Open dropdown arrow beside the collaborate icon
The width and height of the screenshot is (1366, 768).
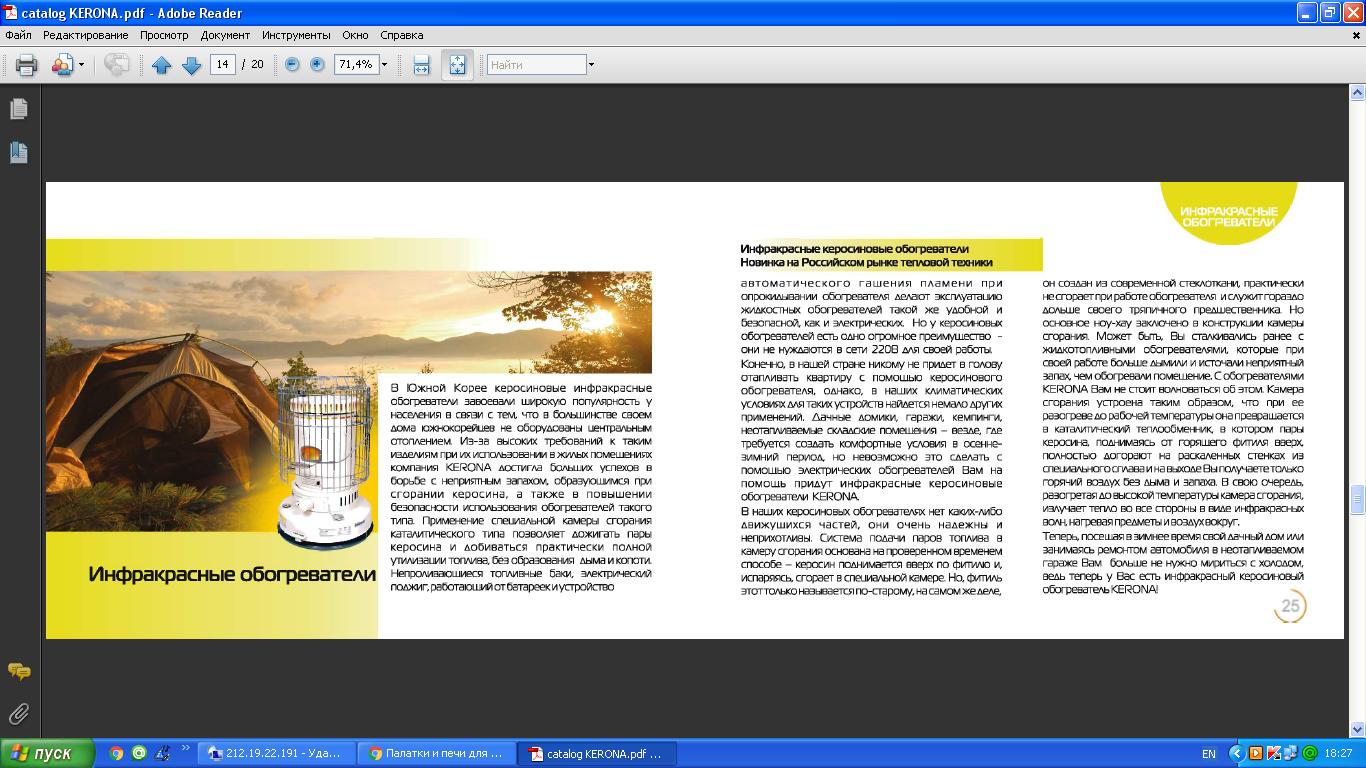[81, 65]
